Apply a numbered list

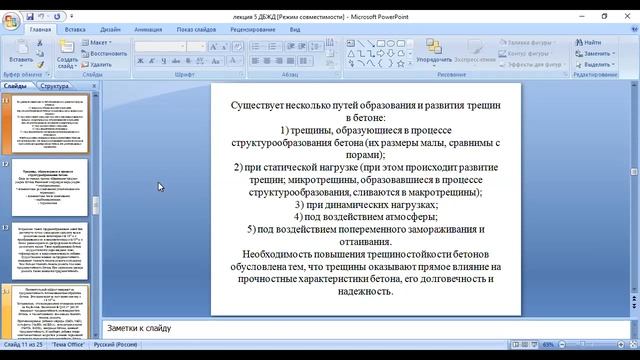tap(274, 47)
